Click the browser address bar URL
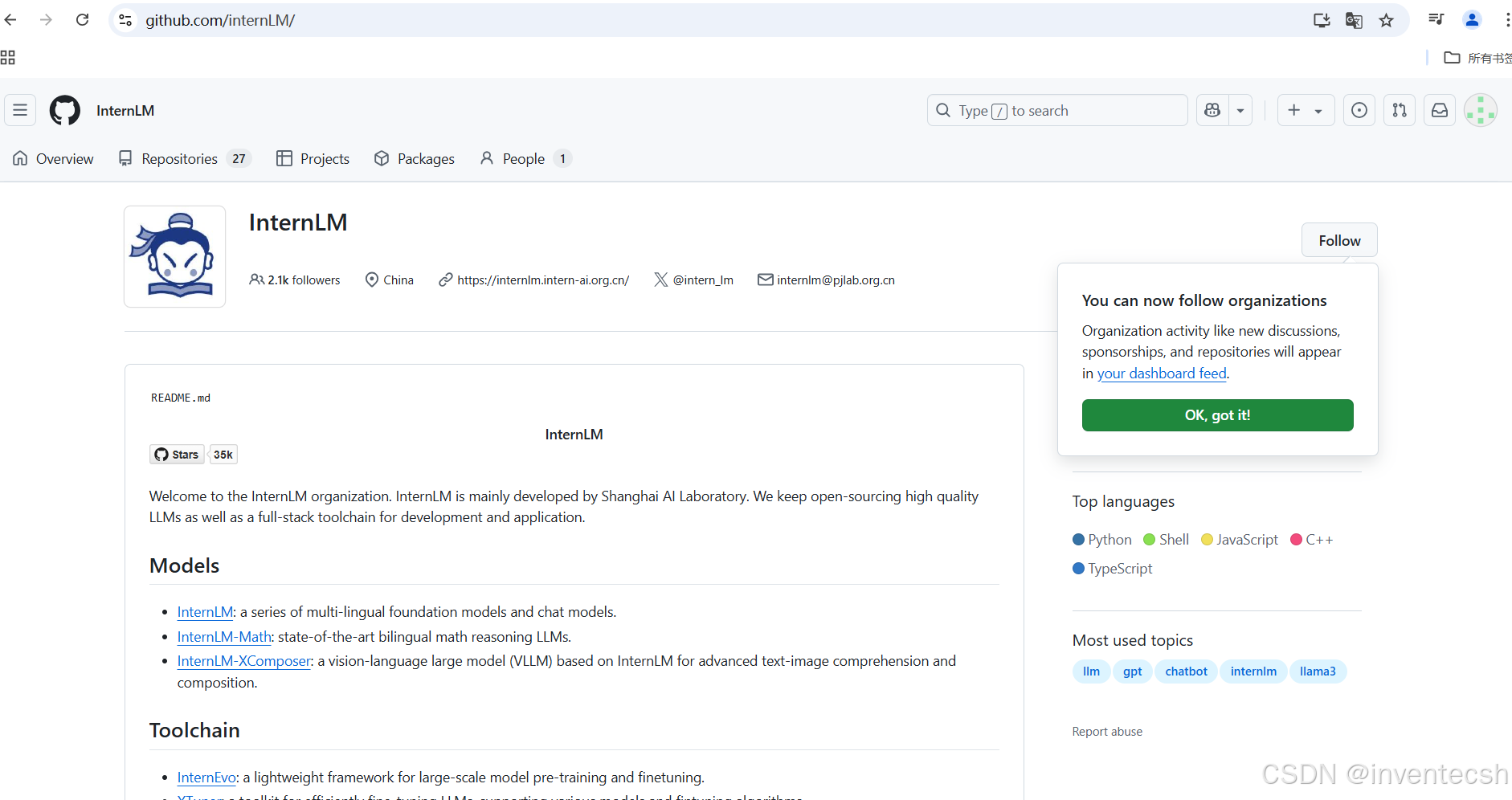Viewport: 1512px width, 800px height. point(220,20)
